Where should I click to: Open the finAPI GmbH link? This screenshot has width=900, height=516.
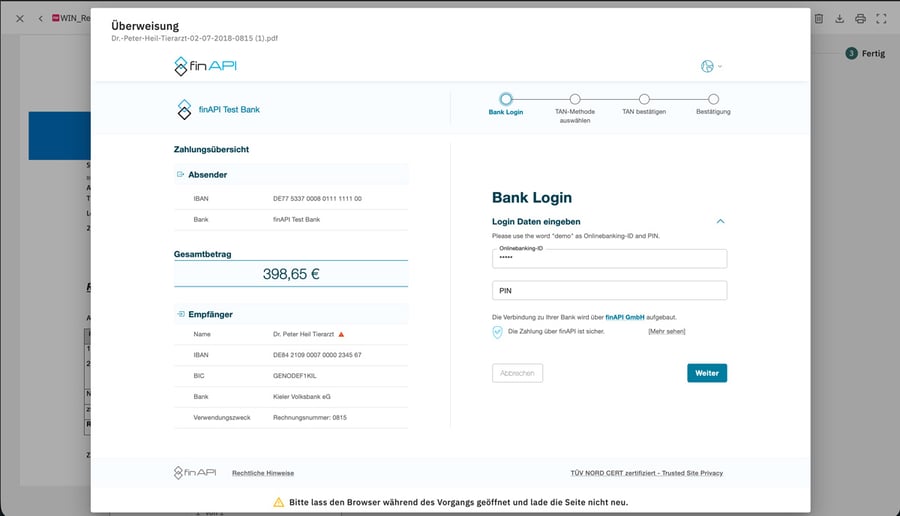(x=624, y=317)
